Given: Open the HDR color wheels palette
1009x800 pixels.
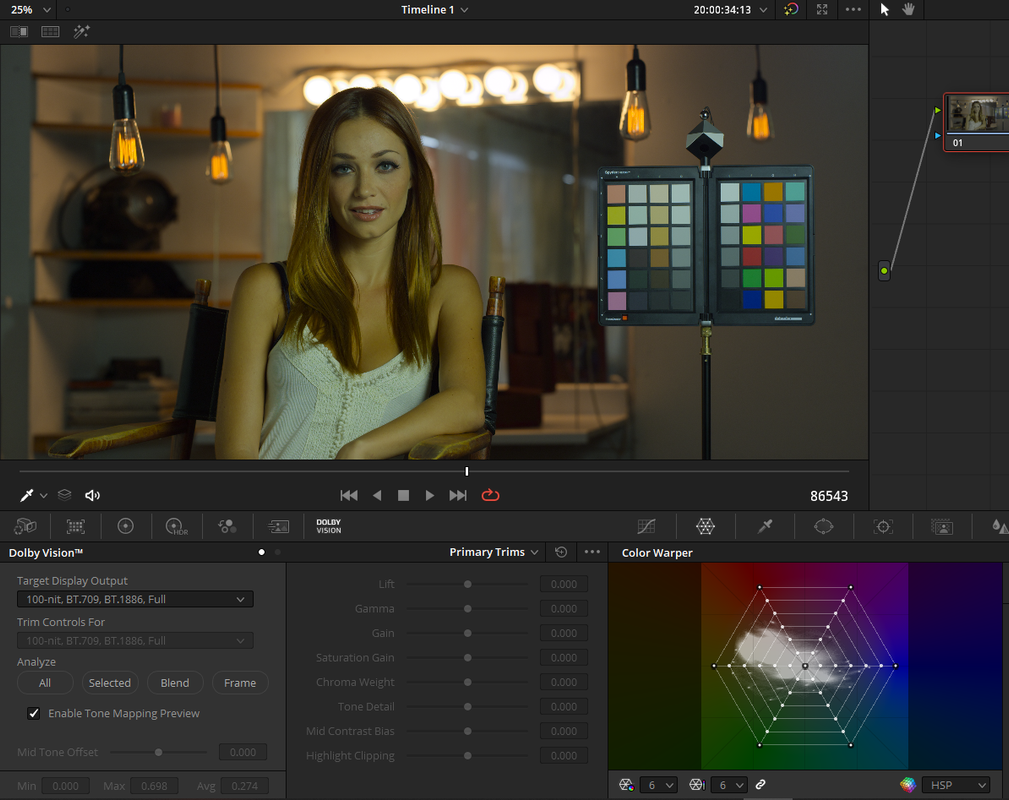Looking at the screenshot, I should (x=176, y=526).
